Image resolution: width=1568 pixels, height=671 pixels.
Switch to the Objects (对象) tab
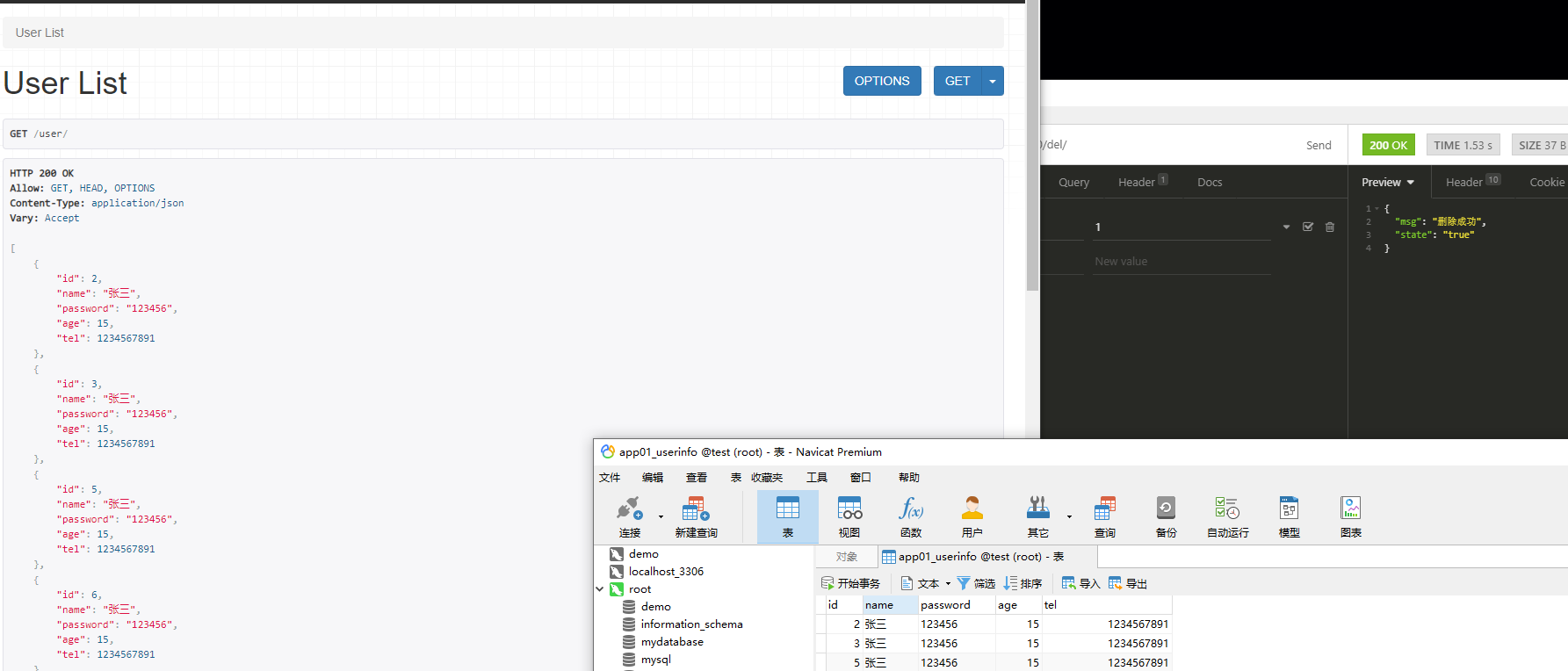click(x=847, y=557)
